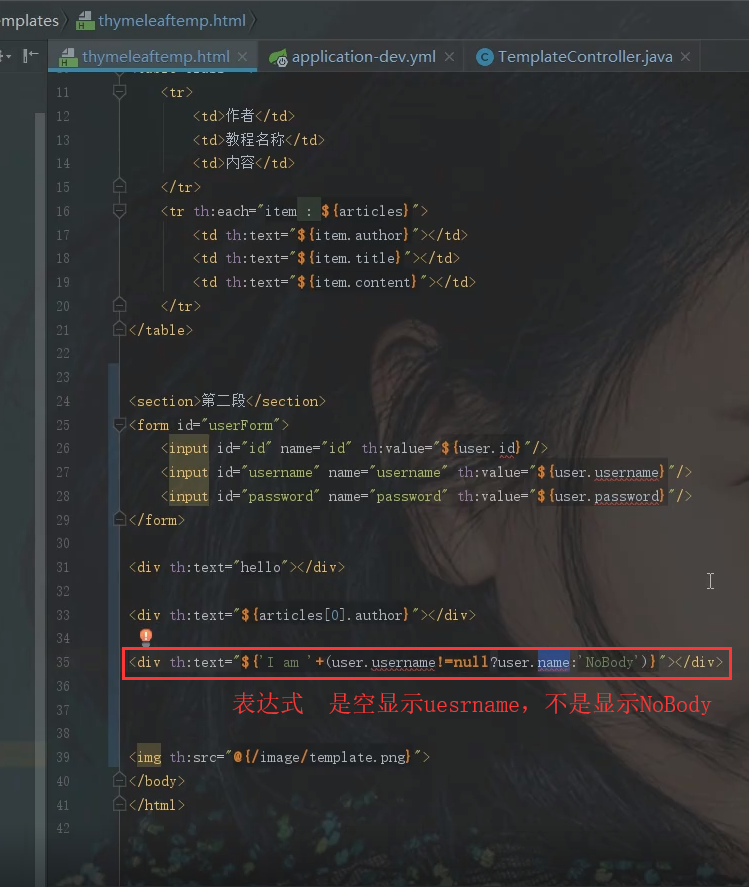Click '${item.author}' on line 17
Viewport: 749px width, 887px height.
[x=353, y=235]
